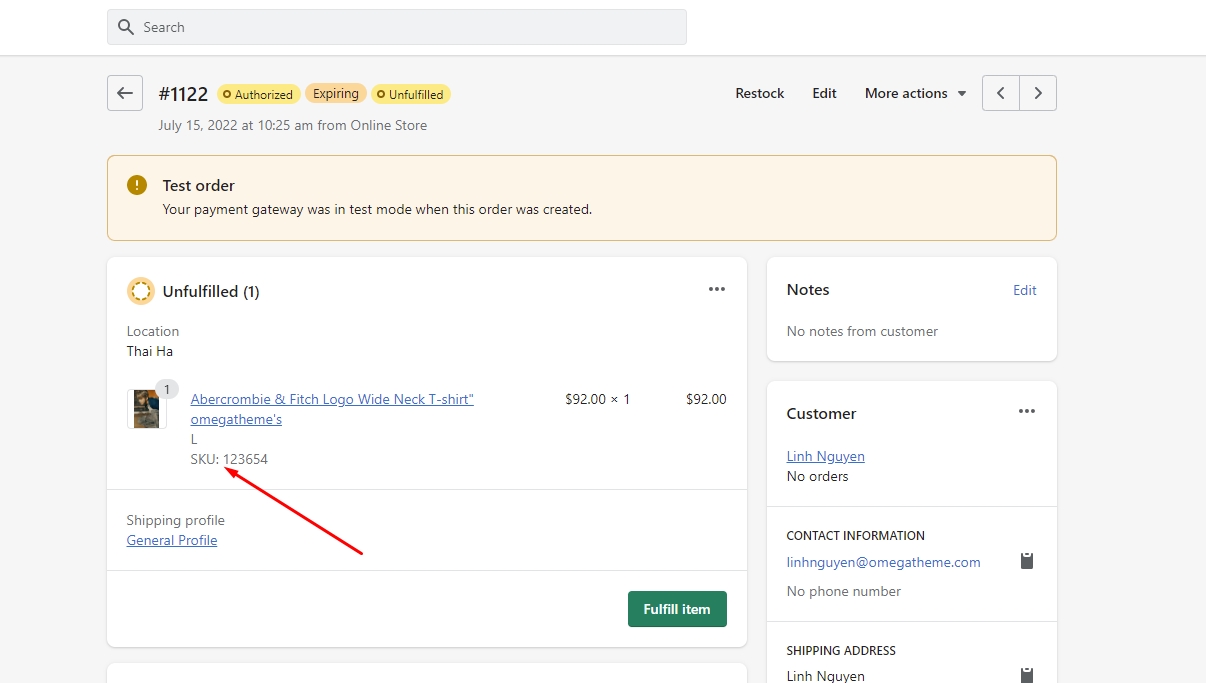Viewport: 1206px width, 683px height.
Task: Go to next order with right chevron
Action: [x=1038, y=93]
